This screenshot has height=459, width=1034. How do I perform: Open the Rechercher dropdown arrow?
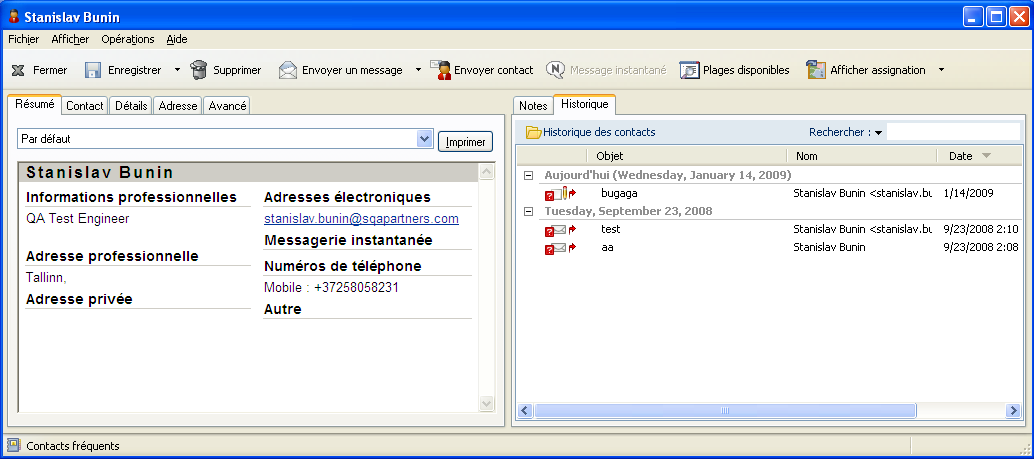[x=878, y=133]
